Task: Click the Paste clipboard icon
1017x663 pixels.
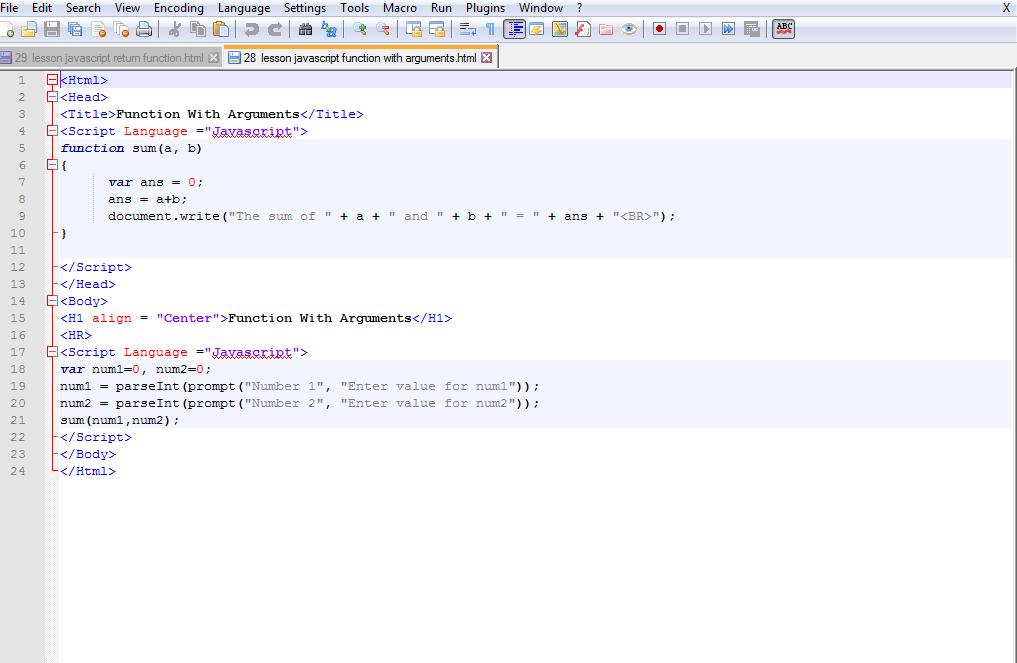Action: [221, 29]
